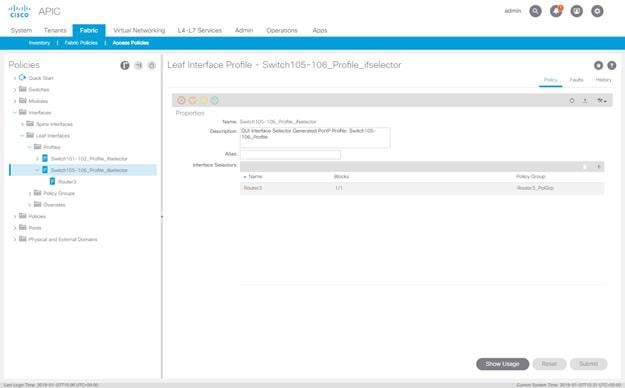
Task: Click the Reset button
Action: [x=549, y=364]
